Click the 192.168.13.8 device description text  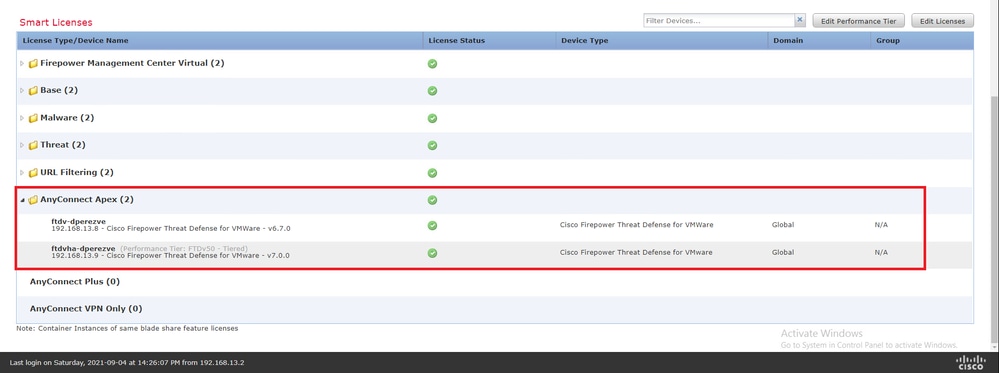pyautogui.click(x=171, y=228)
